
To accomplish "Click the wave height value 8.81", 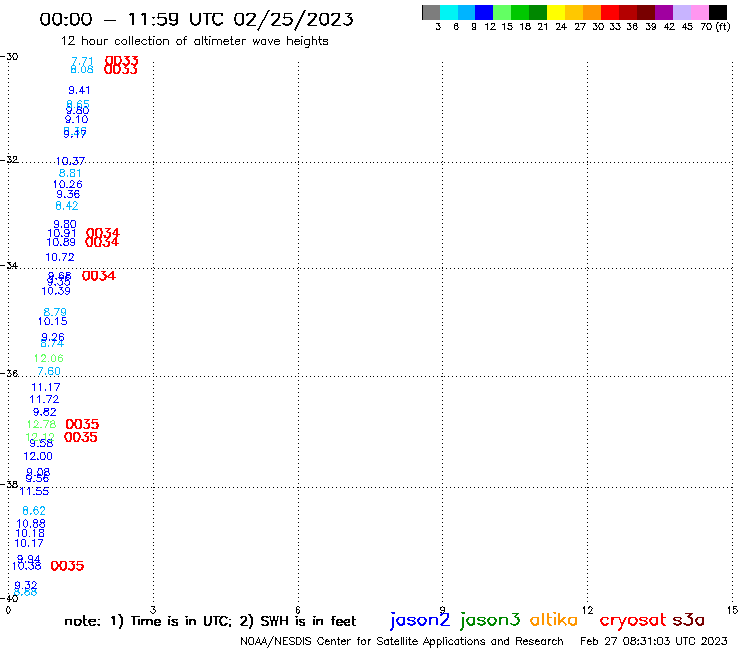I will pos(70,173).
